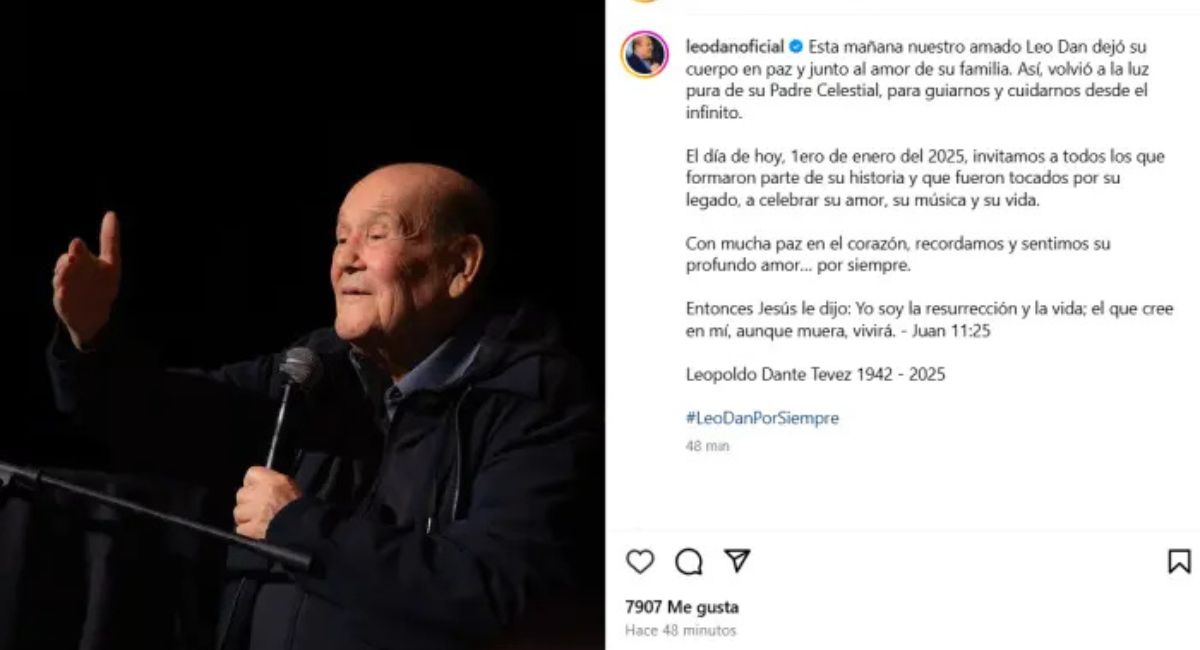Share the post with the paper plane icon

point(737,561)
